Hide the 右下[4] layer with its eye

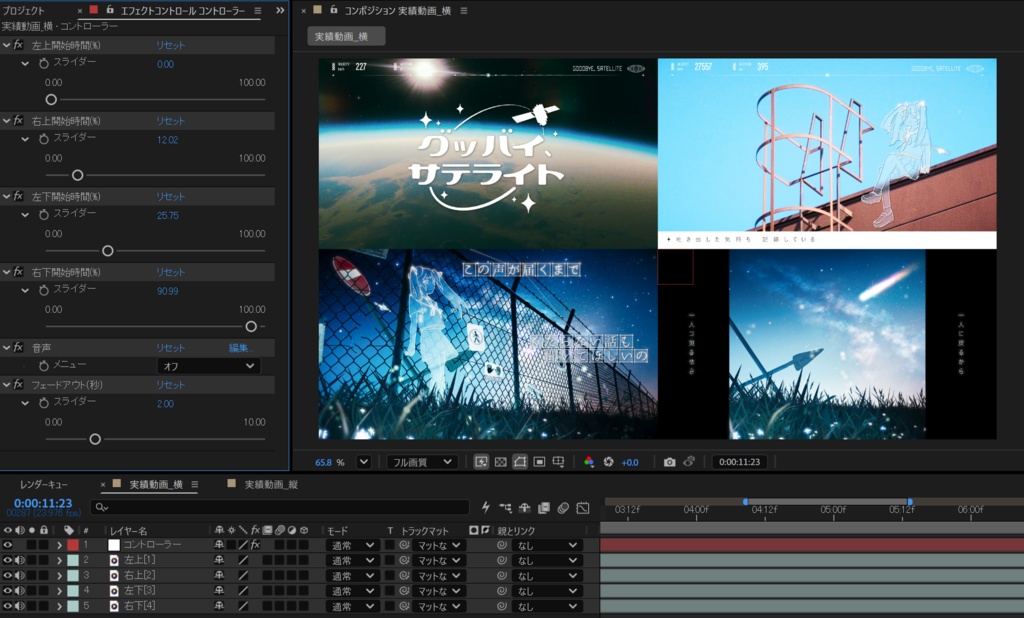click(x=8, y=606)
